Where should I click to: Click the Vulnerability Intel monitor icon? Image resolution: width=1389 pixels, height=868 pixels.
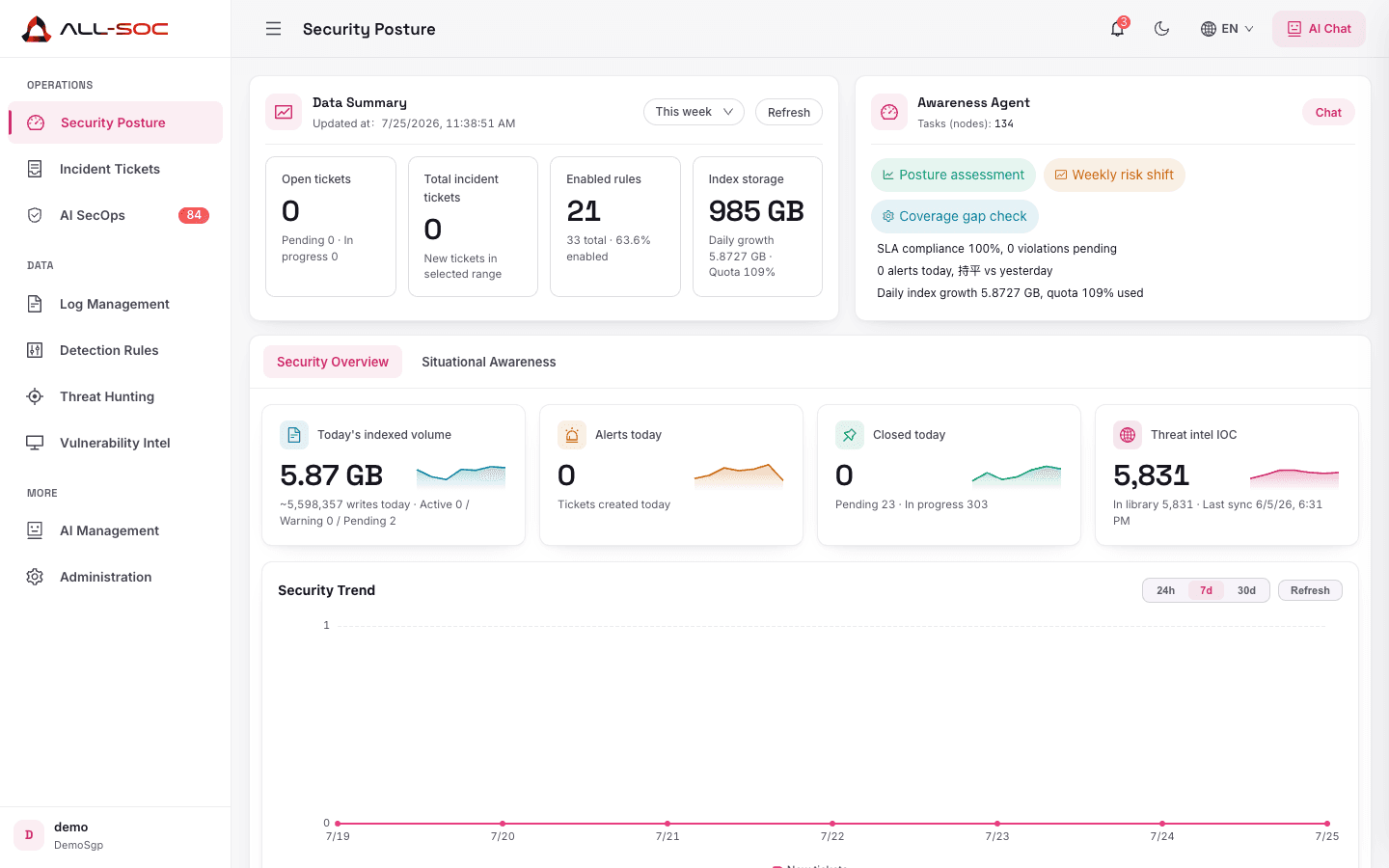[35, 443]
